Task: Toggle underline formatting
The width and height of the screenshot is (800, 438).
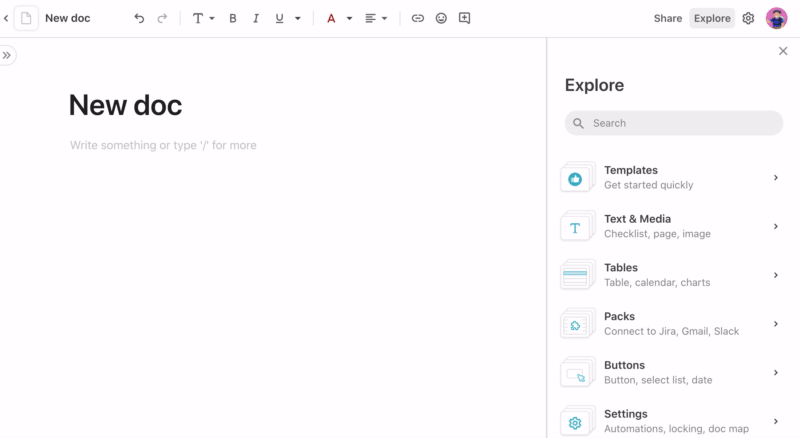Action: [x=279, y=18]
